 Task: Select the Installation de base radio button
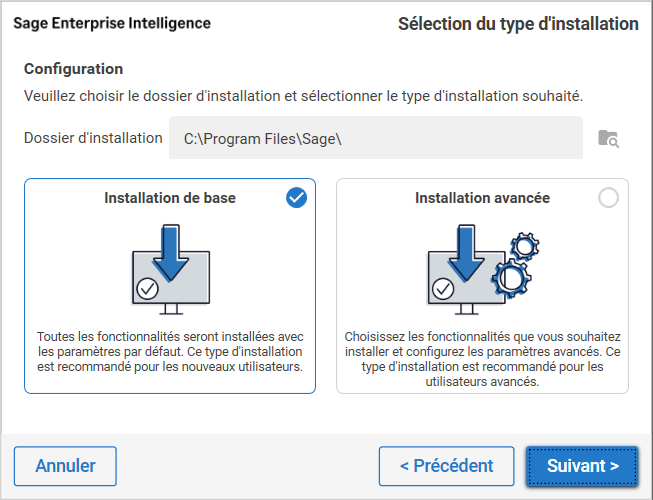point(296,198)
